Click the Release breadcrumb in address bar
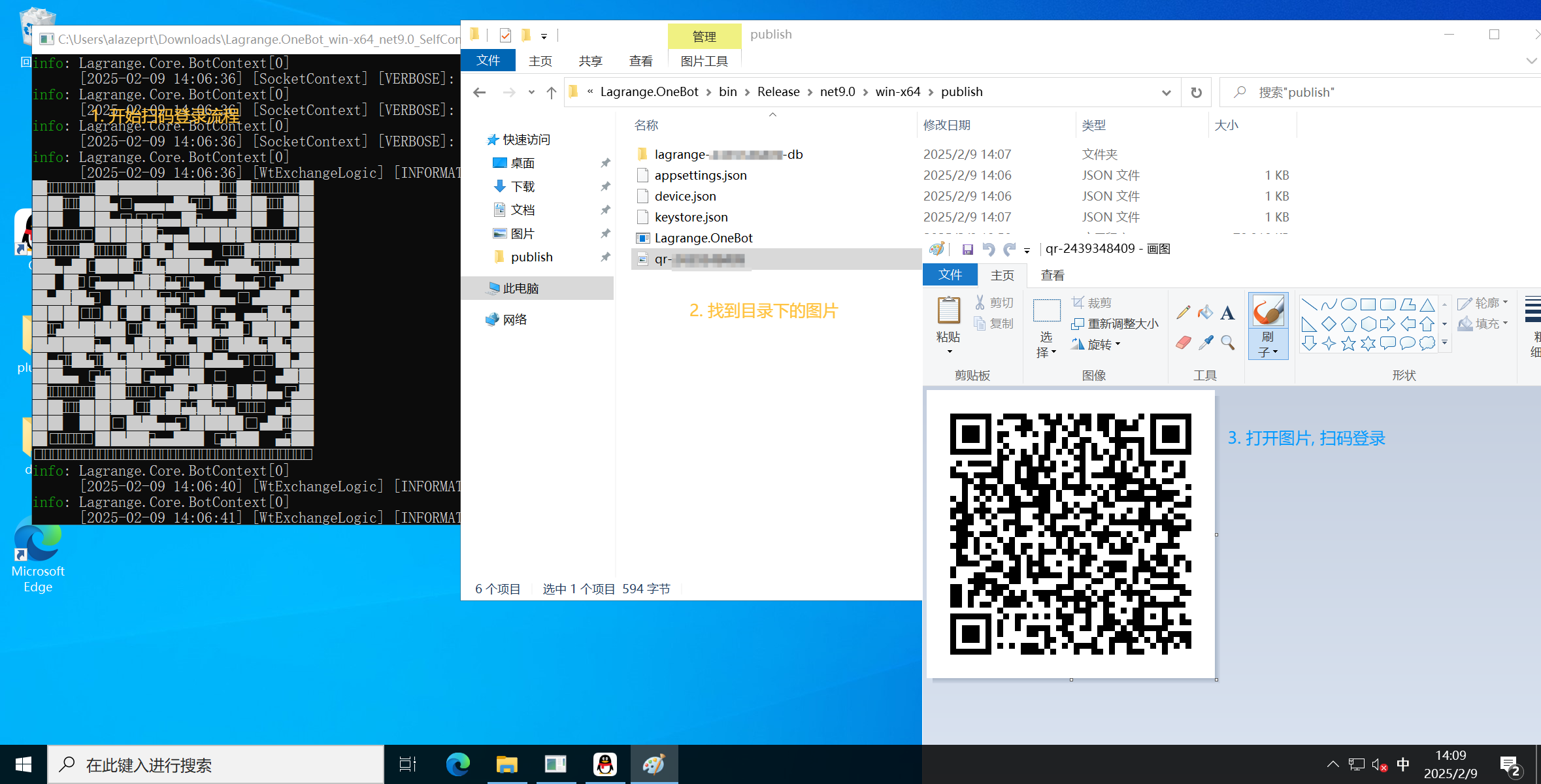Viewport: 1541px width, 784px height. click(778, 92)
